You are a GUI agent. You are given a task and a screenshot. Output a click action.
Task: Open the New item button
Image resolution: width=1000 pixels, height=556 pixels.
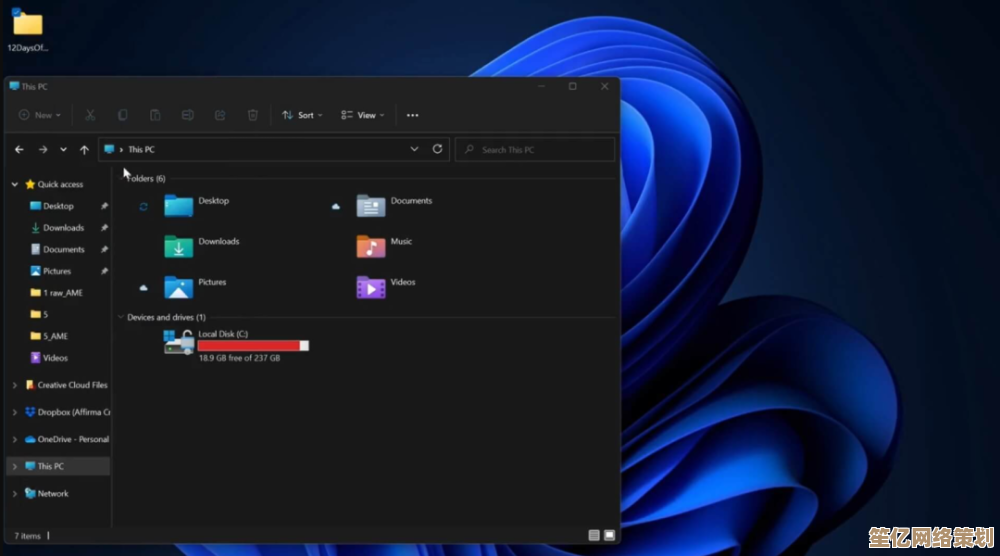[40, 115]
